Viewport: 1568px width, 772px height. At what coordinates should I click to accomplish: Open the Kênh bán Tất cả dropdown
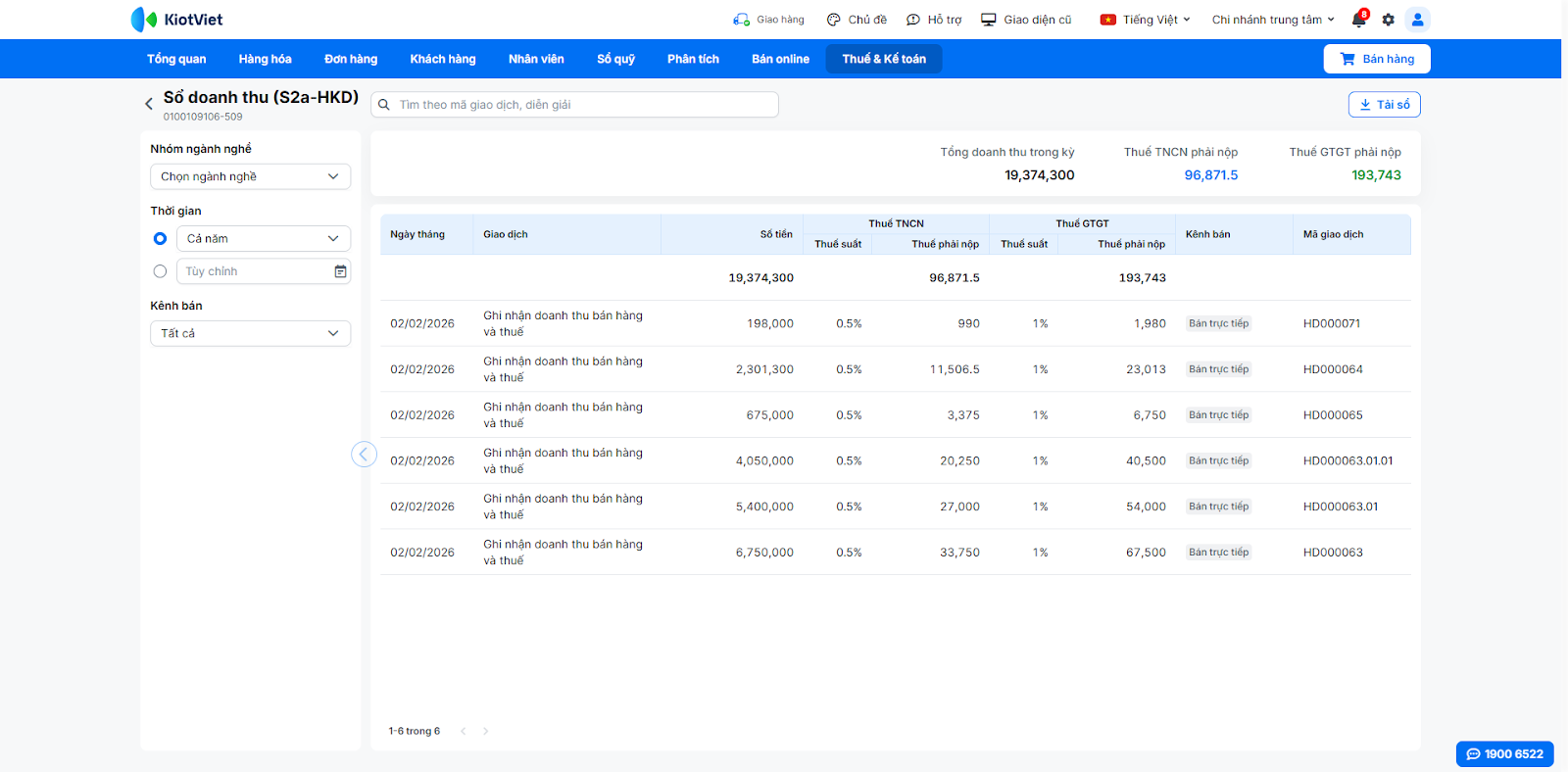pyautogui.click(x=250, y=333)
